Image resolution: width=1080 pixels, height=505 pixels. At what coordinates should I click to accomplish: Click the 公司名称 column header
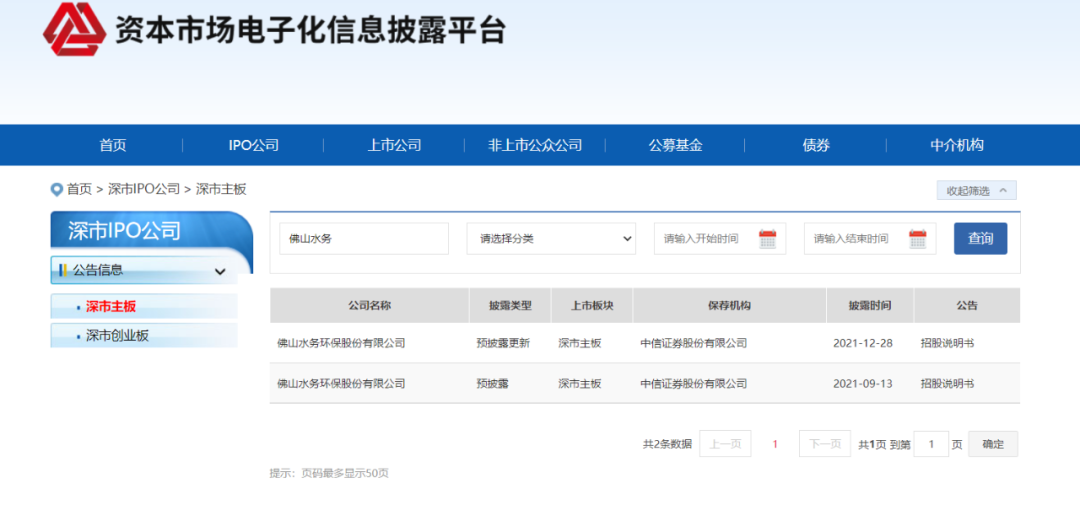tap(369, 305)
